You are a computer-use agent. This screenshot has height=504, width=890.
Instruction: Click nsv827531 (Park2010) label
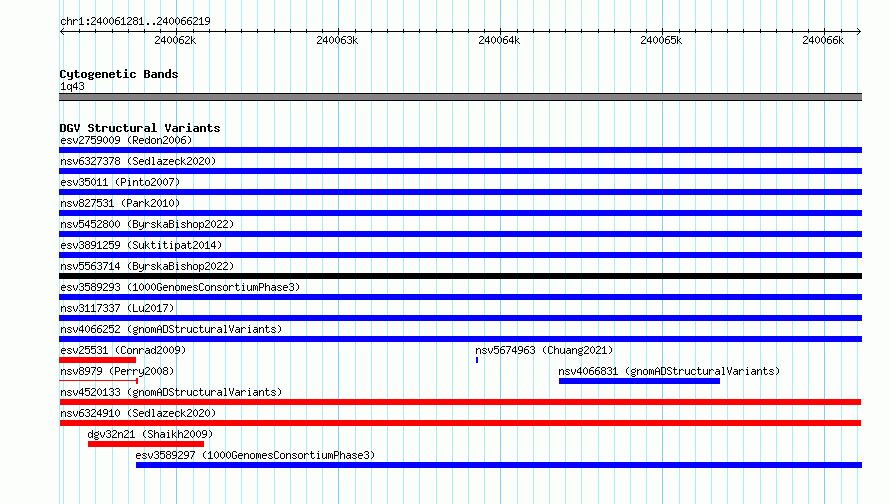click(120, 203)
